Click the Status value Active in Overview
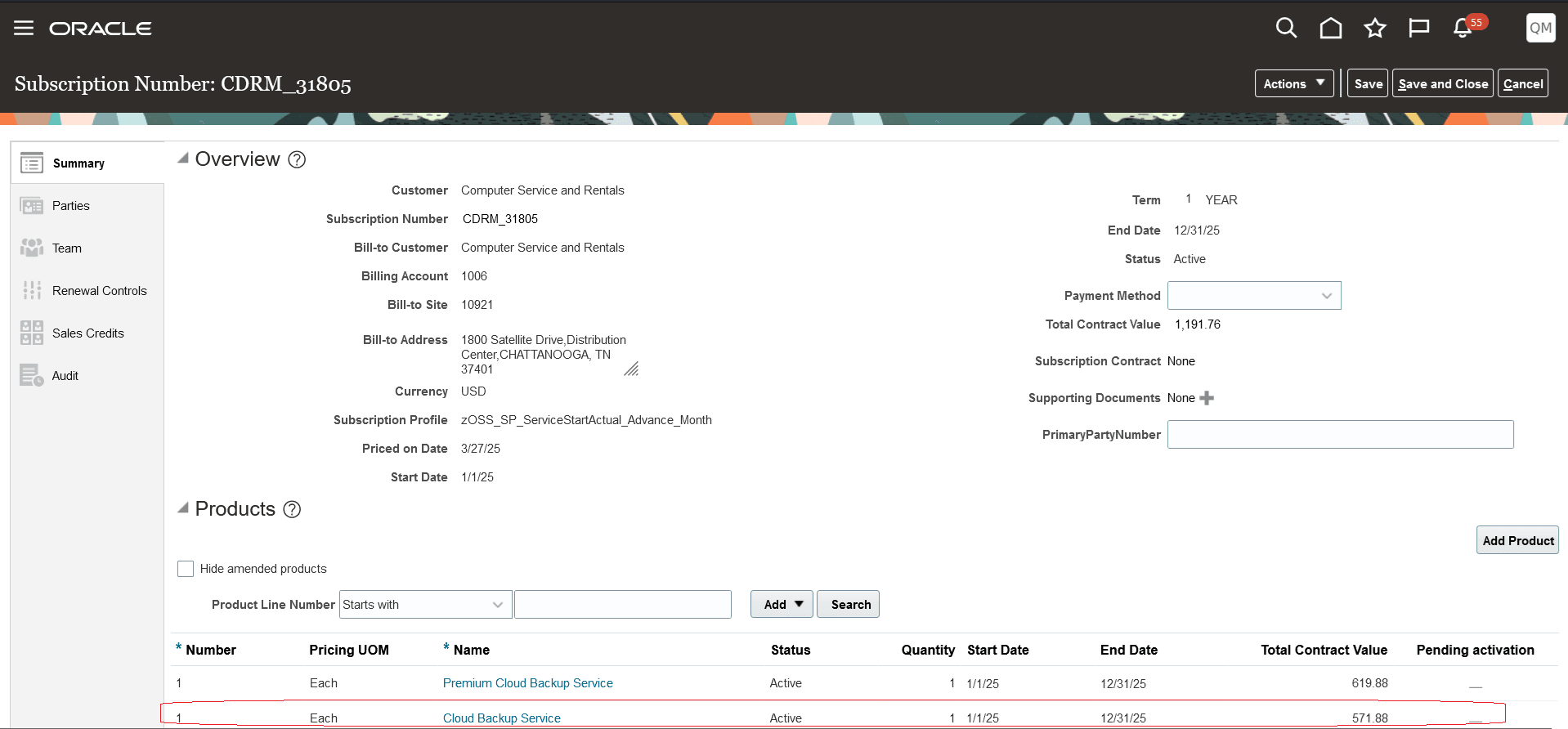The height and width of the screenshot is (729, 1568). 1189,259
